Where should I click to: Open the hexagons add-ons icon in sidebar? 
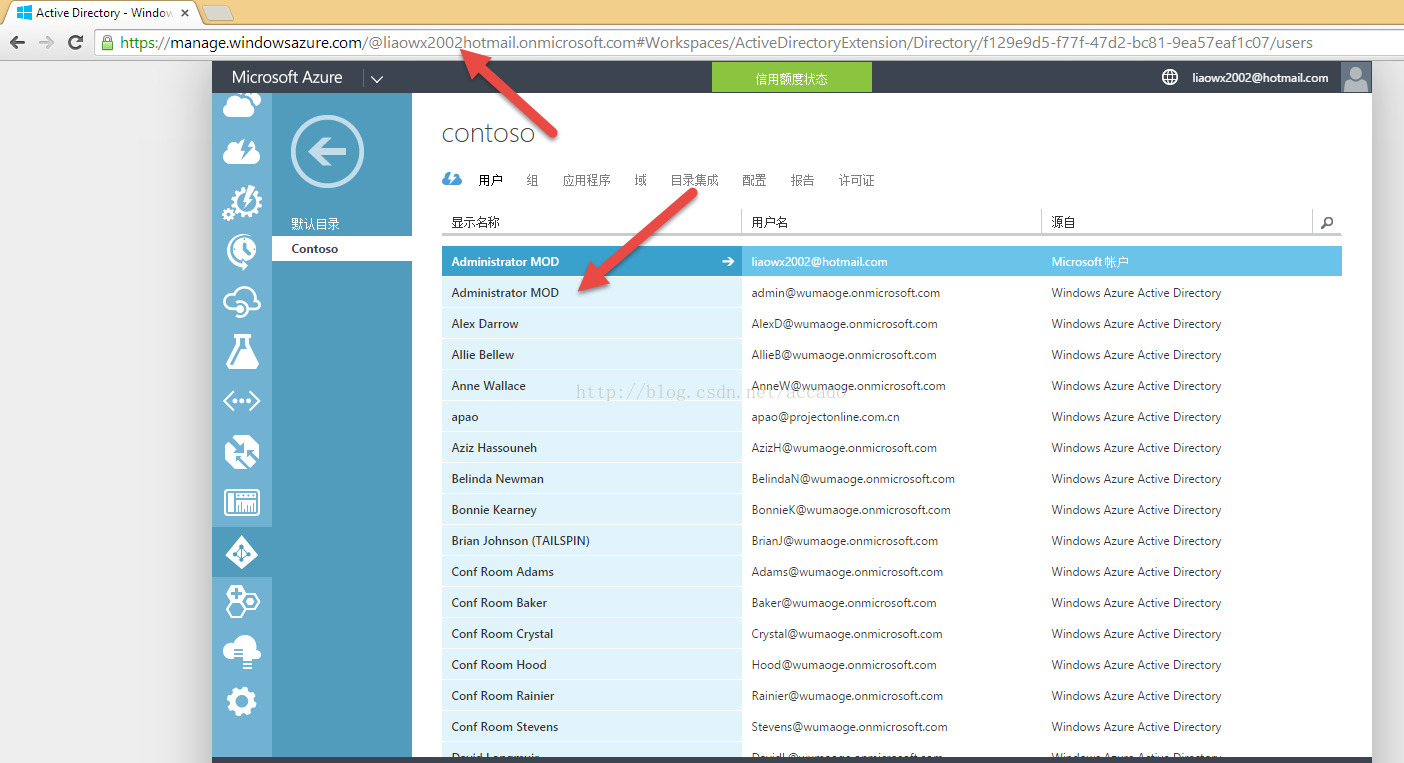click(x=241, y=601)
